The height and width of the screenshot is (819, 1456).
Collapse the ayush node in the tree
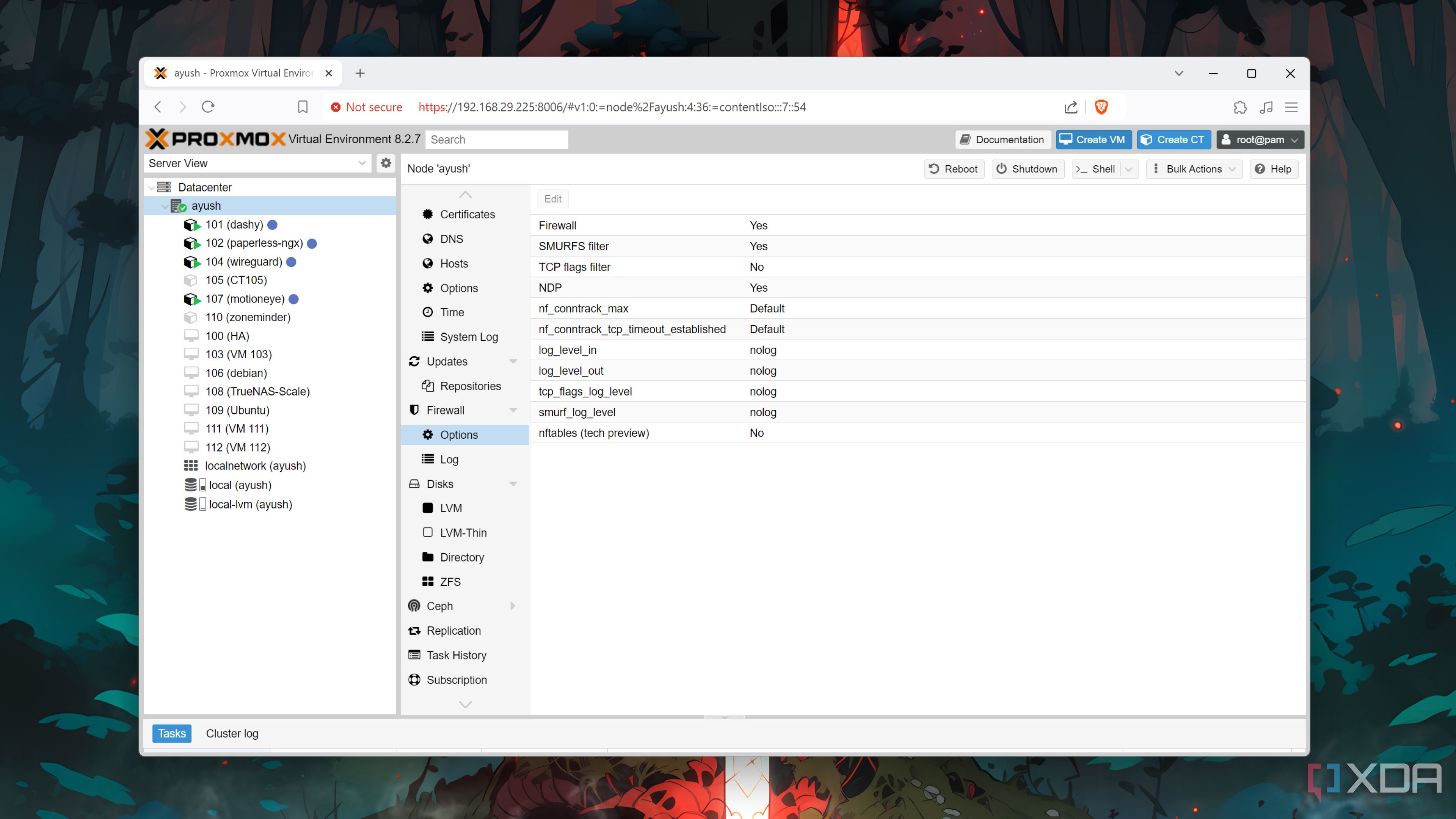165,206
